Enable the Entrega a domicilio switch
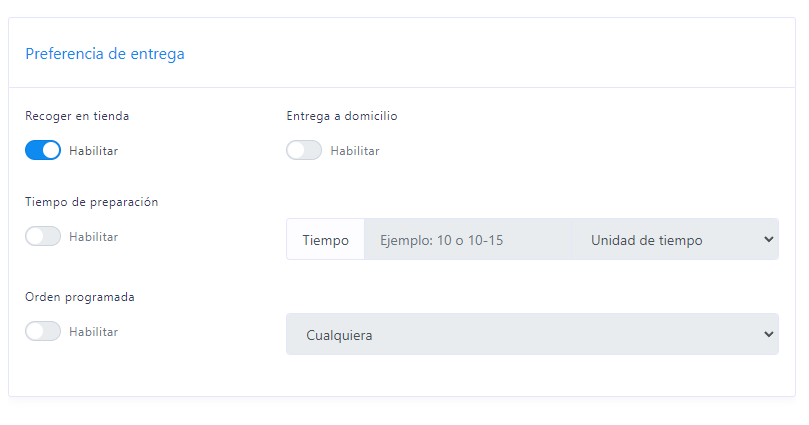Image resolution: width=809 pixels, height=425 pixels. pyautogui.click(x=304, y=150)
